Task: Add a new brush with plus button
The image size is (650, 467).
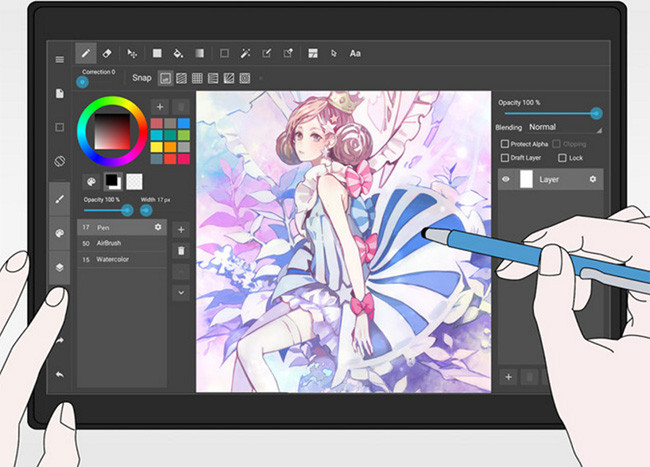Action: [x=181, y=229]
